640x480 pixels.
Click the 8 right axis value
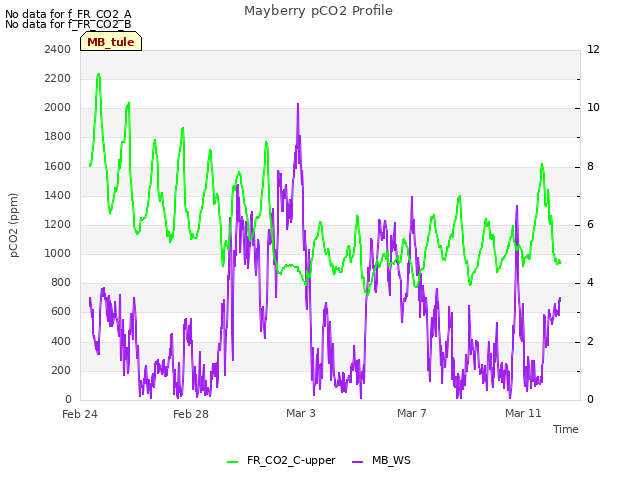pos(590,166)
